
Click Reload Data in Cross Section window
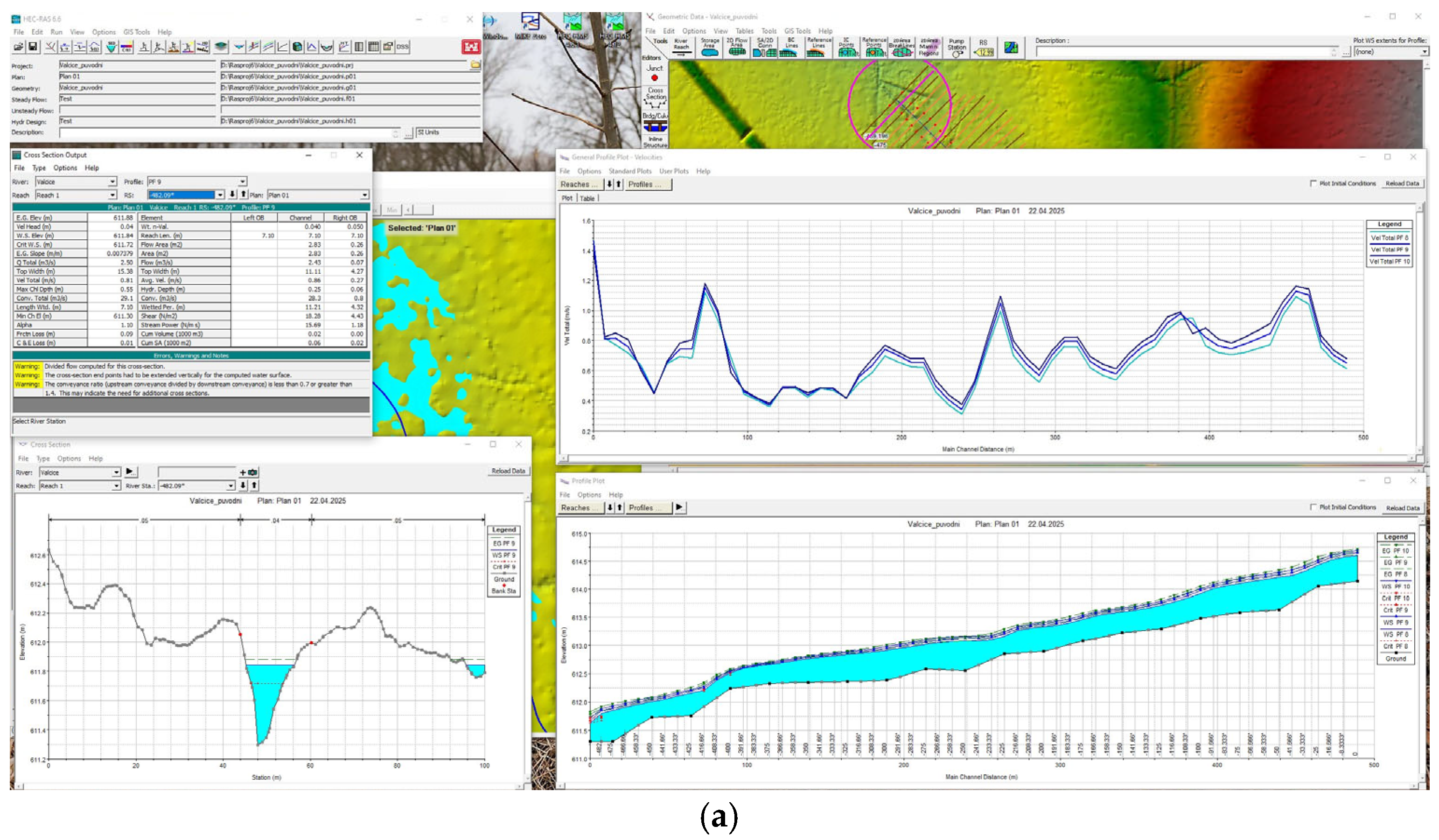click(508, 472)
